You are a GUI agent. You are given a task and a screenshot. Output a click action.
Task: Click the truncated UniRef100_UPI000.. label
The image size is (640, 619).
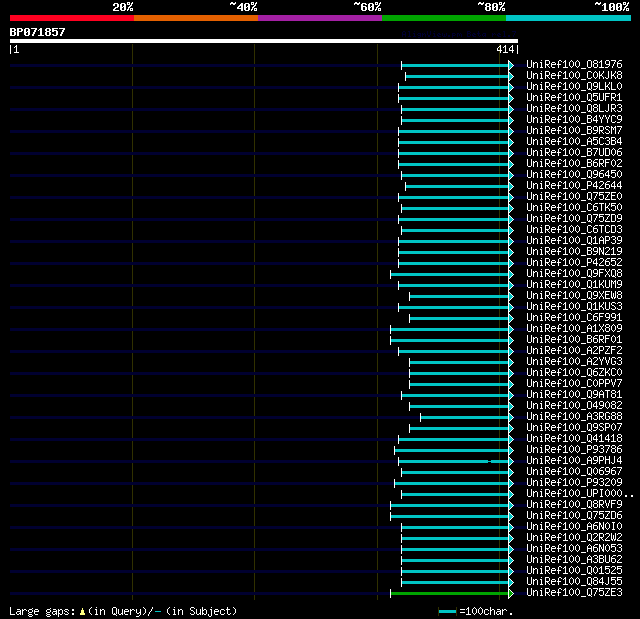point(580,494)
